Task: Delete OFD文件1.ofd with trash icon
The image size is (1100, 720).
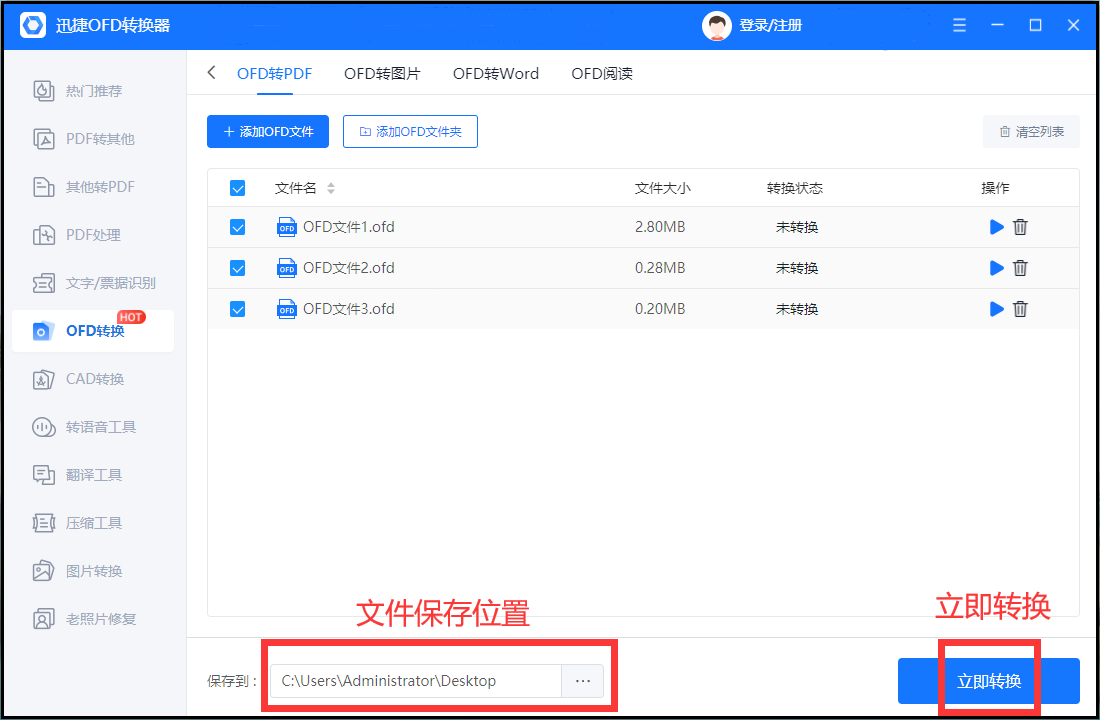Action: (1020, 227)
